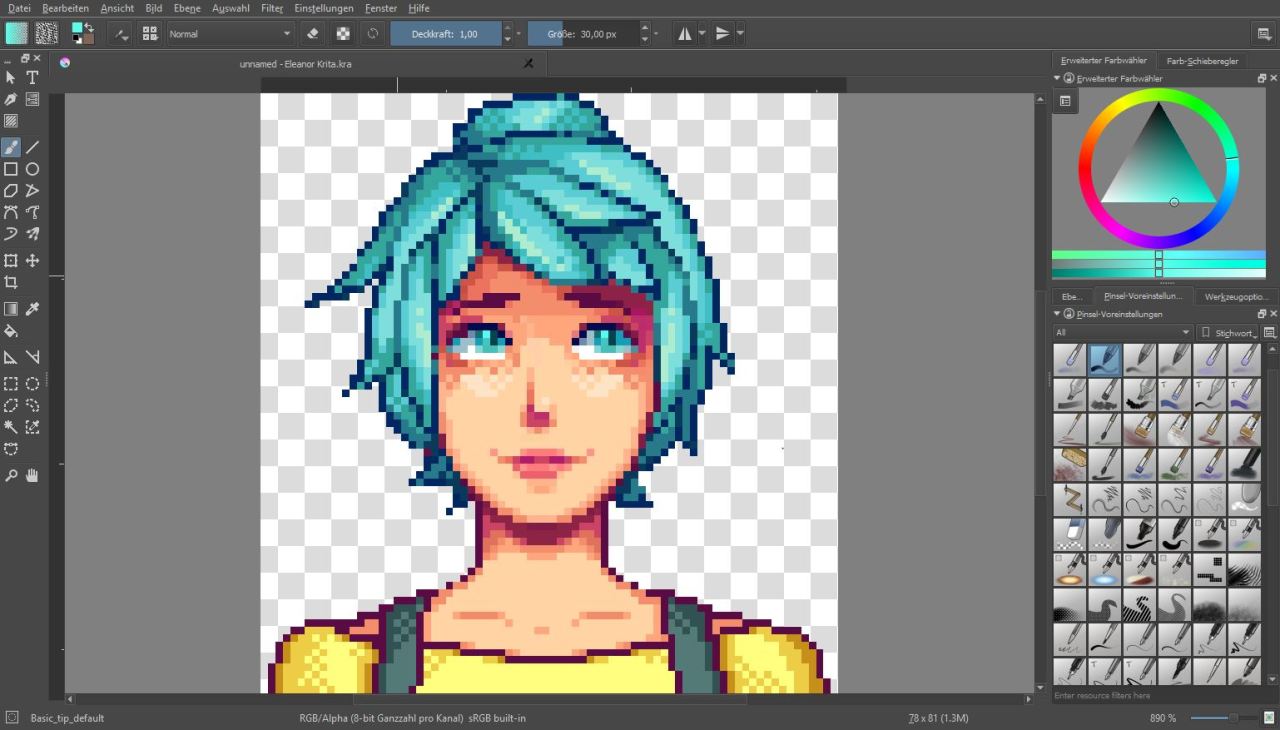Adjust the Deckkraft opacity slider
This screenshot has height=730, width=1280.
(x=446, y=33)
